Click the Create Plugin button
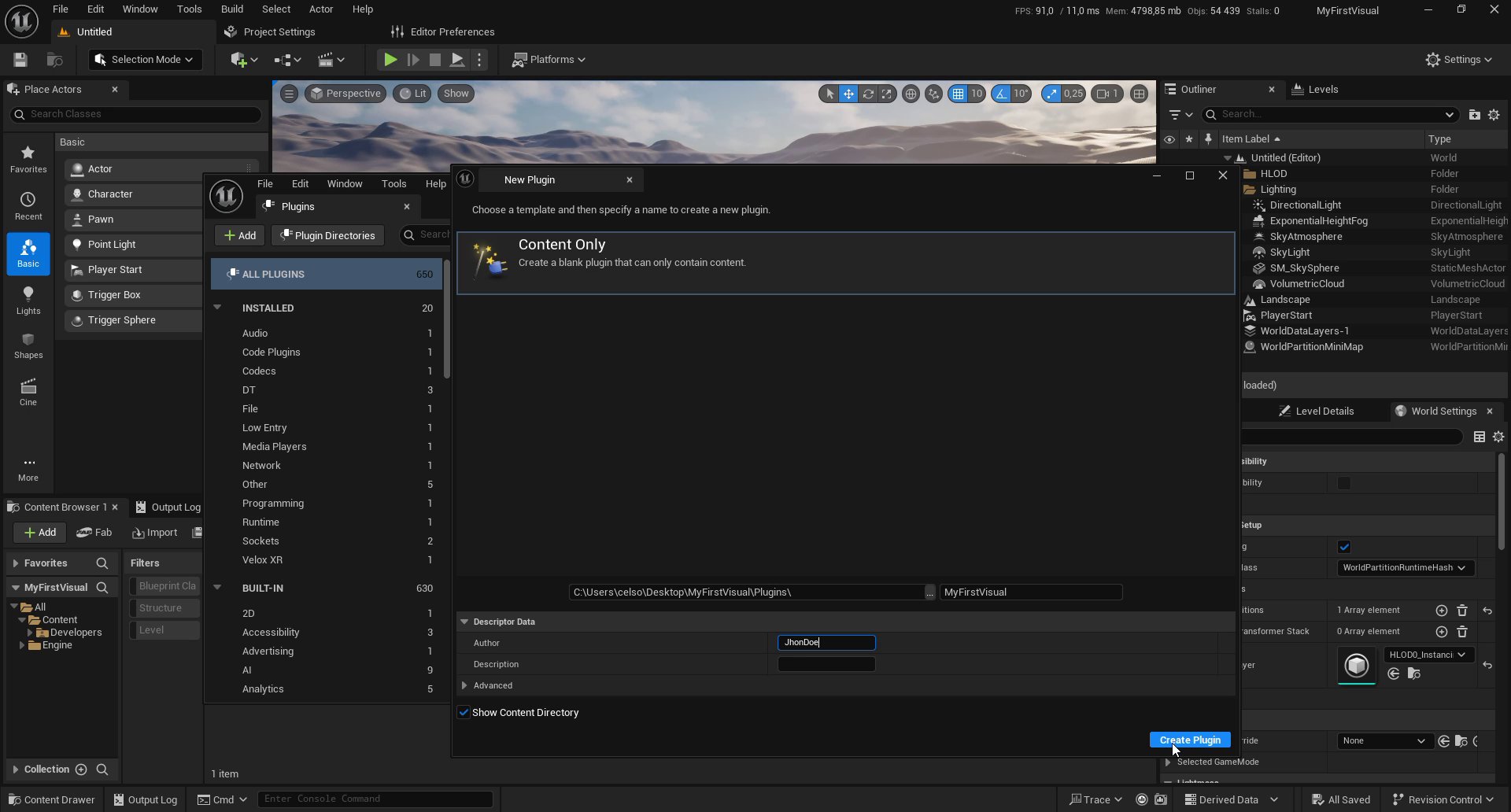The image size is (1511, 812). pyautogui.click(x=1189, y=740)
